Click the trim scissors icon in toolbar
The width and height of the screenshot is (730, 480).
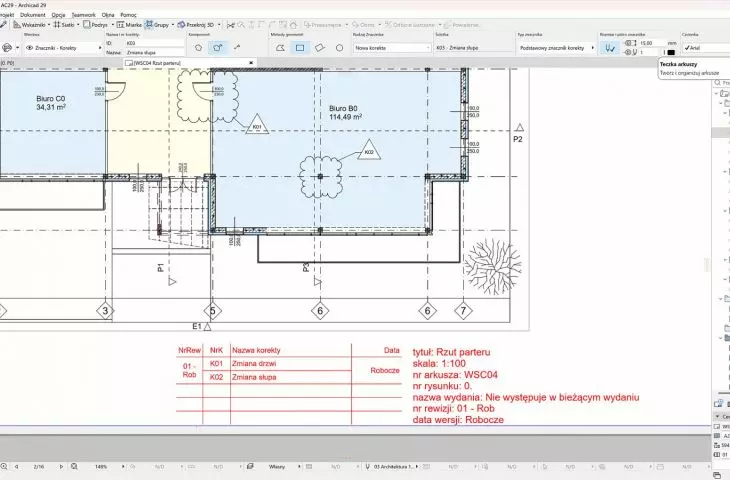(x=230, y=25)
